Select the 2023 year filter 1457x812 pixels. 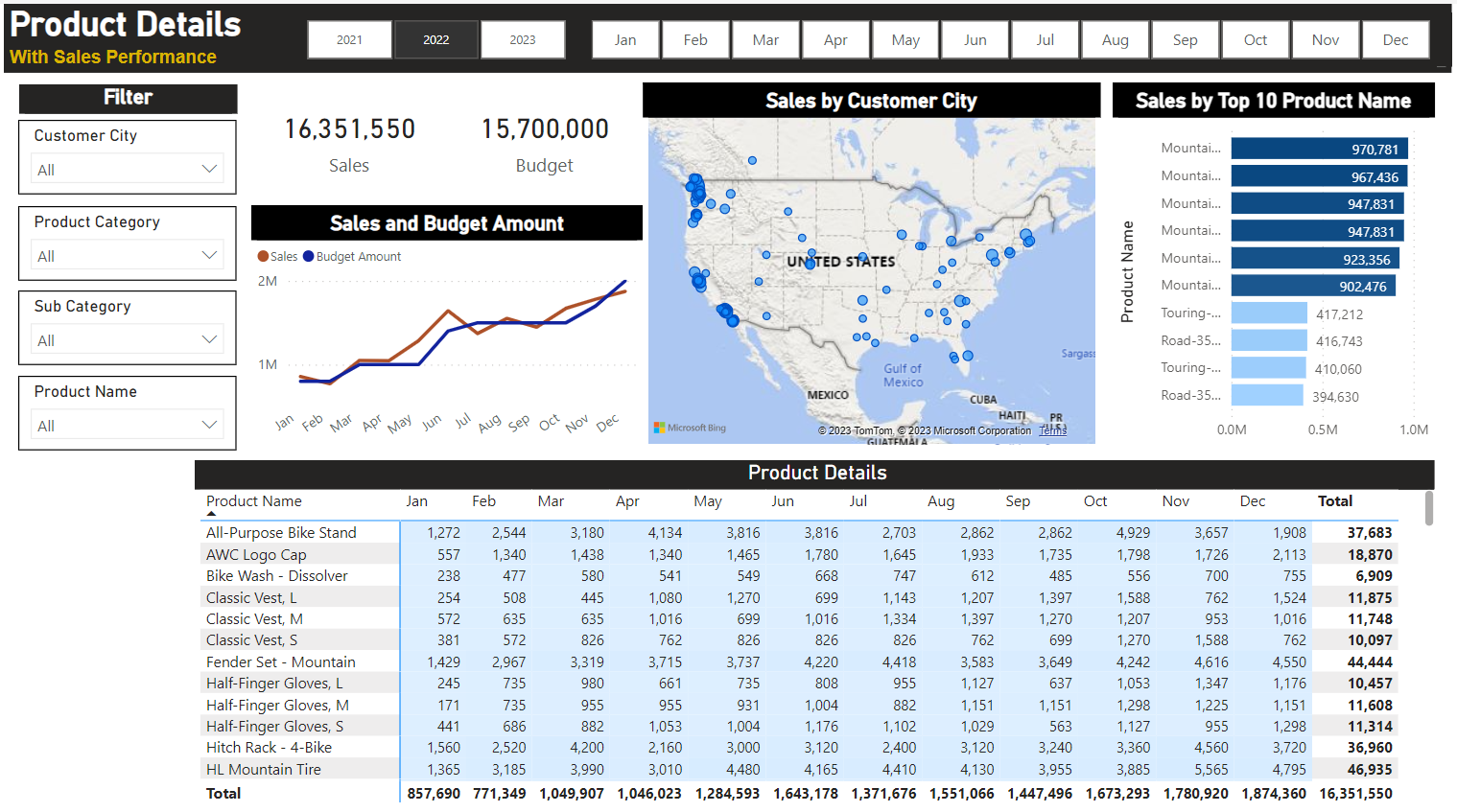coord(523,39)
